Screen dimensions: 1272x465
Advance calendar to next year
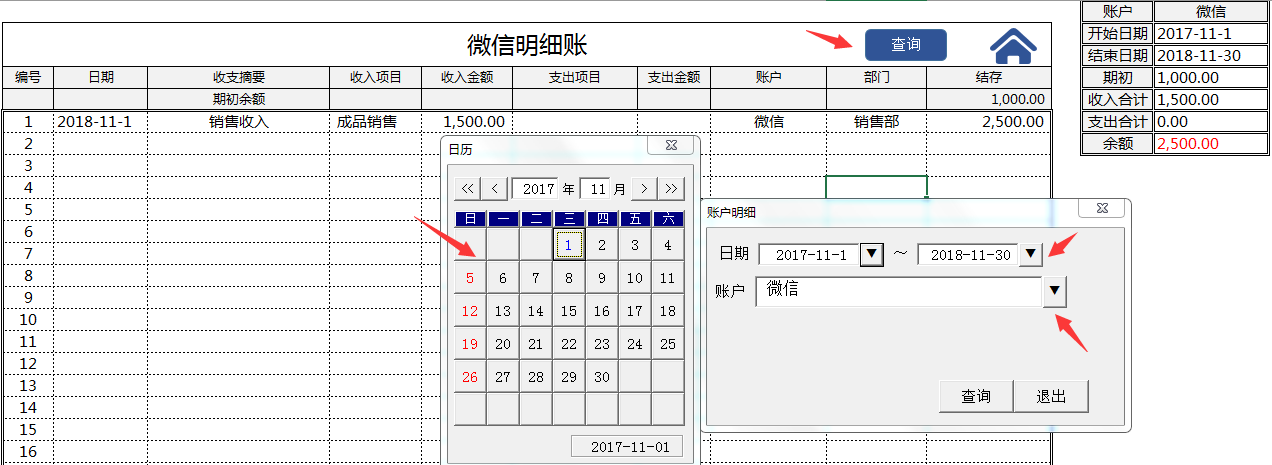coord(672,188)
